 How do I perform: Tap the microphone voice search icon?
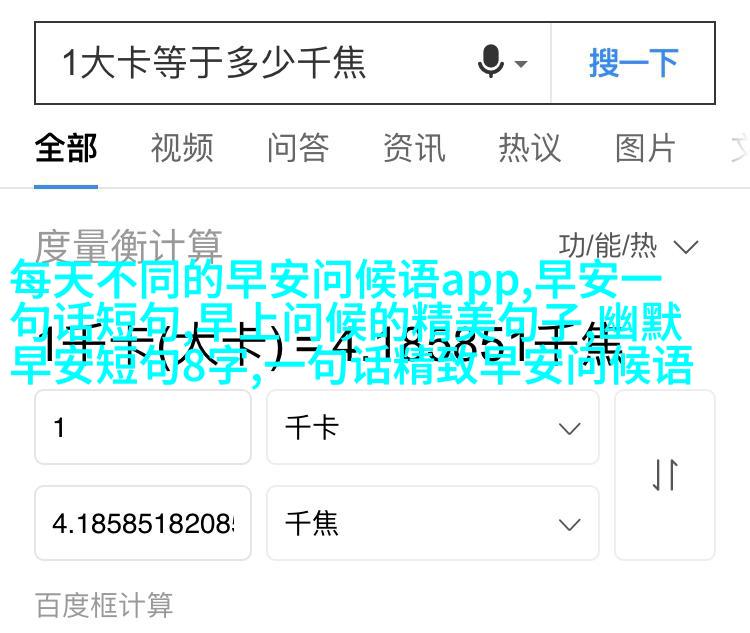[491, 62]
